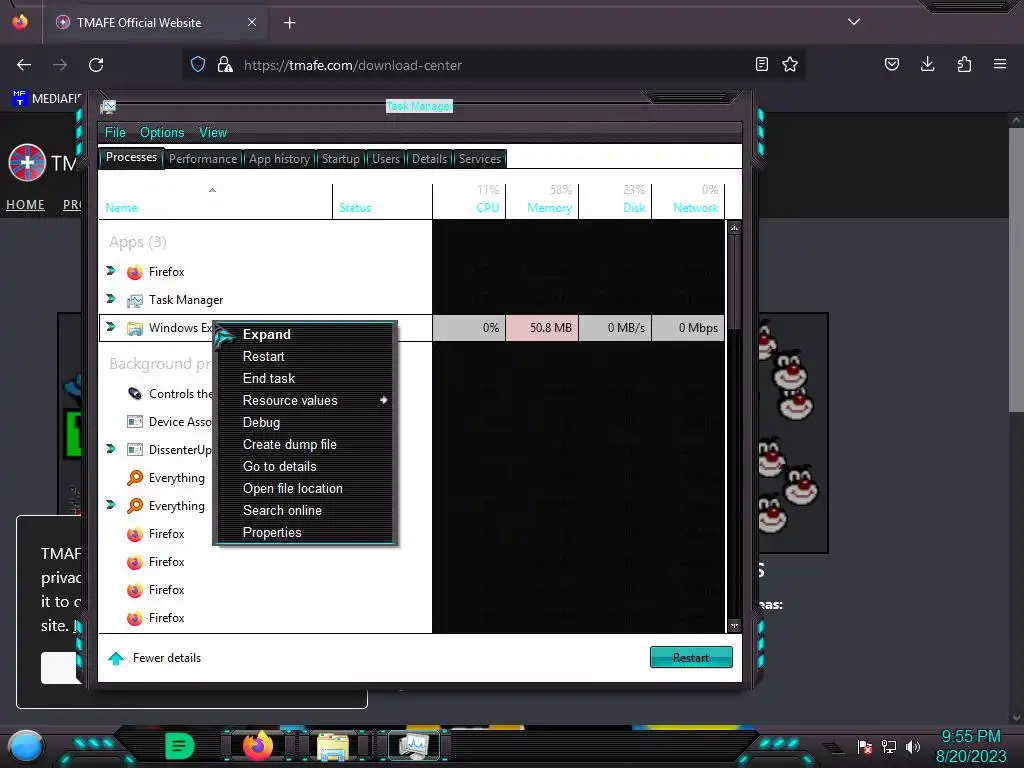Viewport: 1024px width, 768px height.
Task: Click the Task Manager process icon
Action: pos(135,300)
